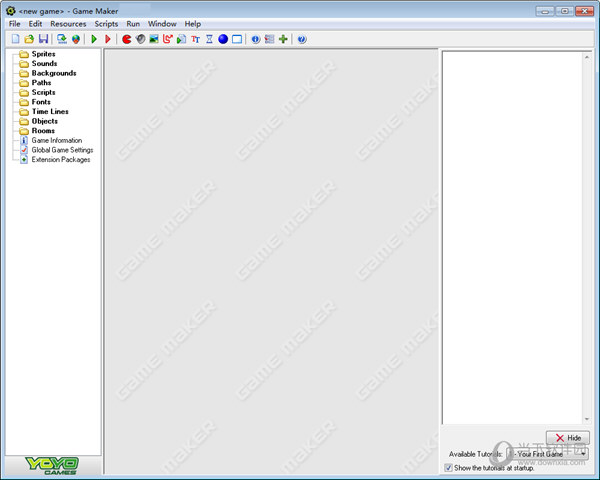Click tutorial panel scrollbar up arrow
The height and width of the screenshot is (480, 600).
(x=587, y=57)
